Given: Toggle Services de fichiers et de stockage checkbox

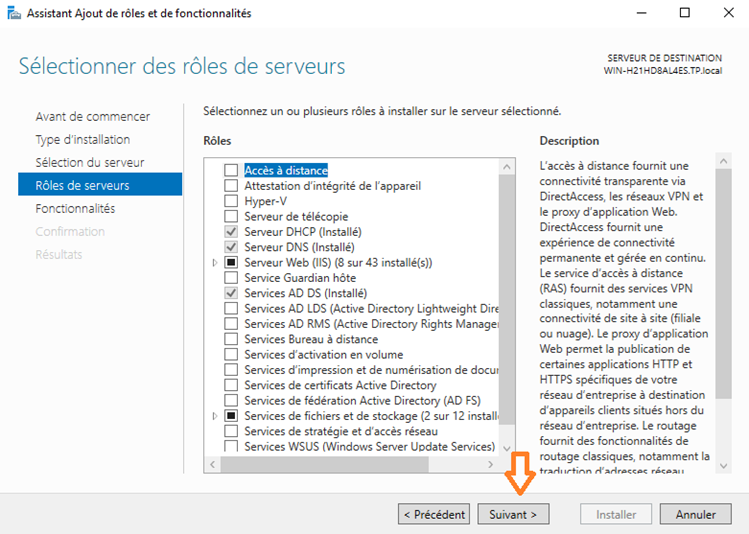Looking at the screenshot, I should [231, 416].
